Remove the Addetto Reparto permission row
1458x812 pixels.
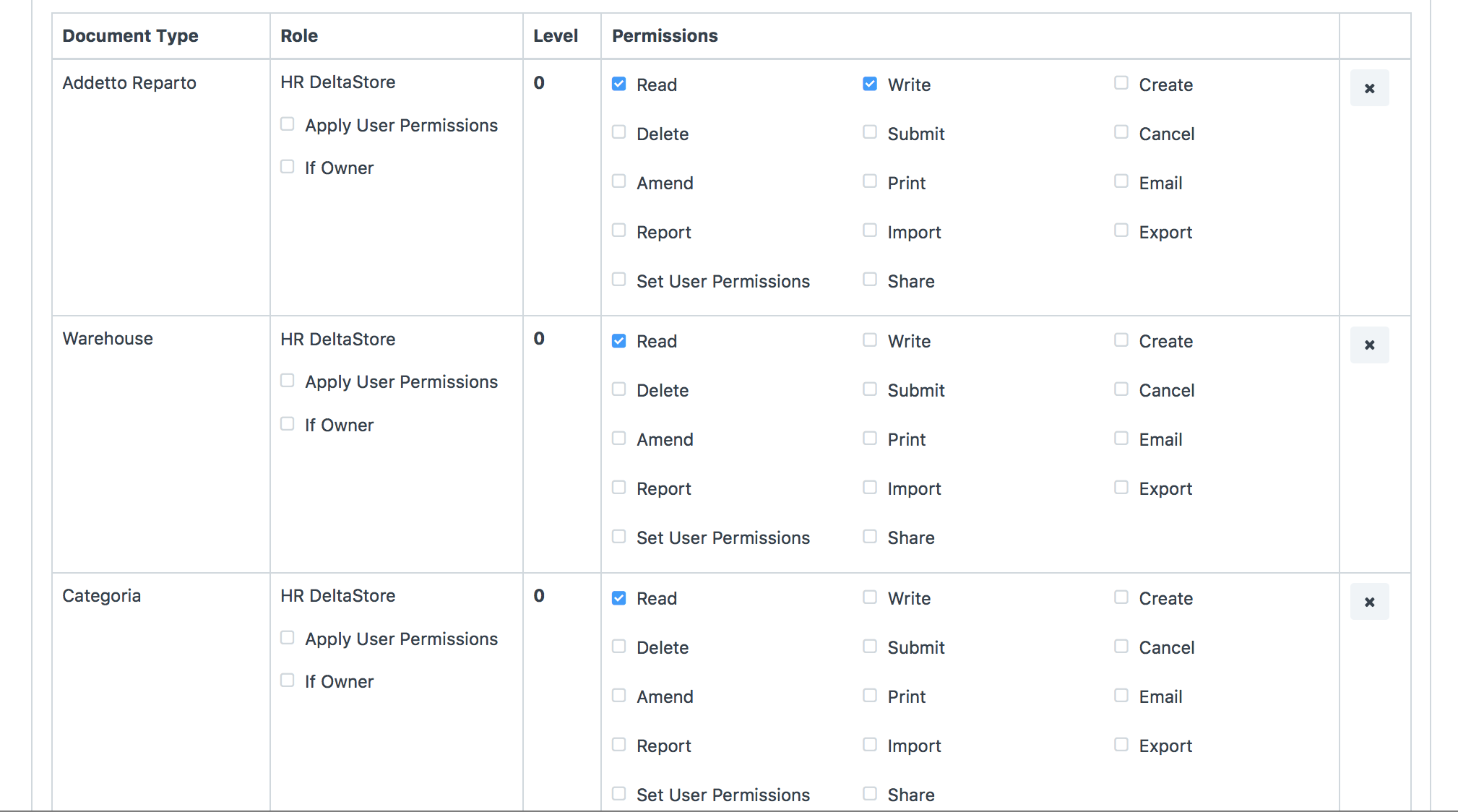pos(1369,88)
